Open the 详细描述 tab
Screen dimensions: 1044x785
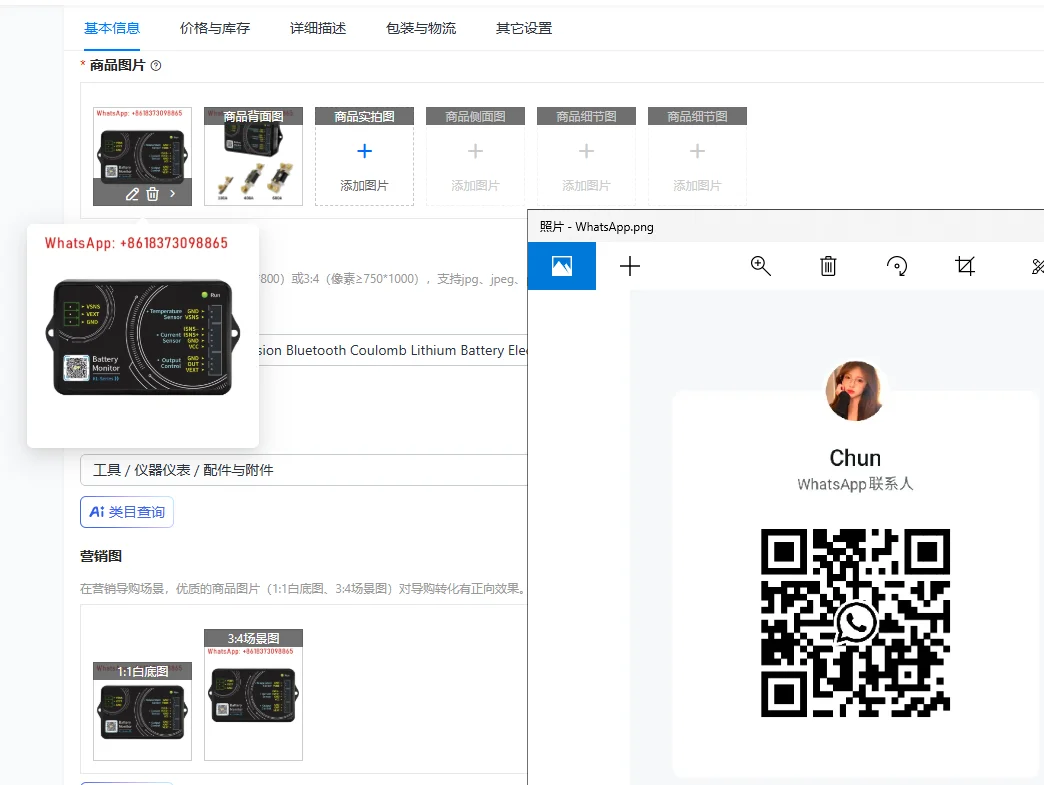[x=318, y=28]
